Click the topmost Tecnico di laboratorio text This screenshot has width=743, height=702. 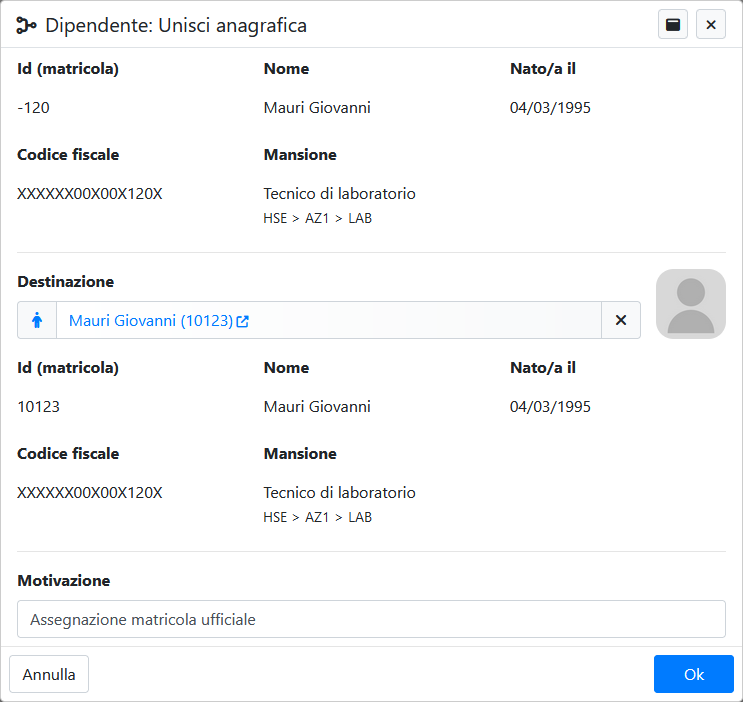(339, 194)
